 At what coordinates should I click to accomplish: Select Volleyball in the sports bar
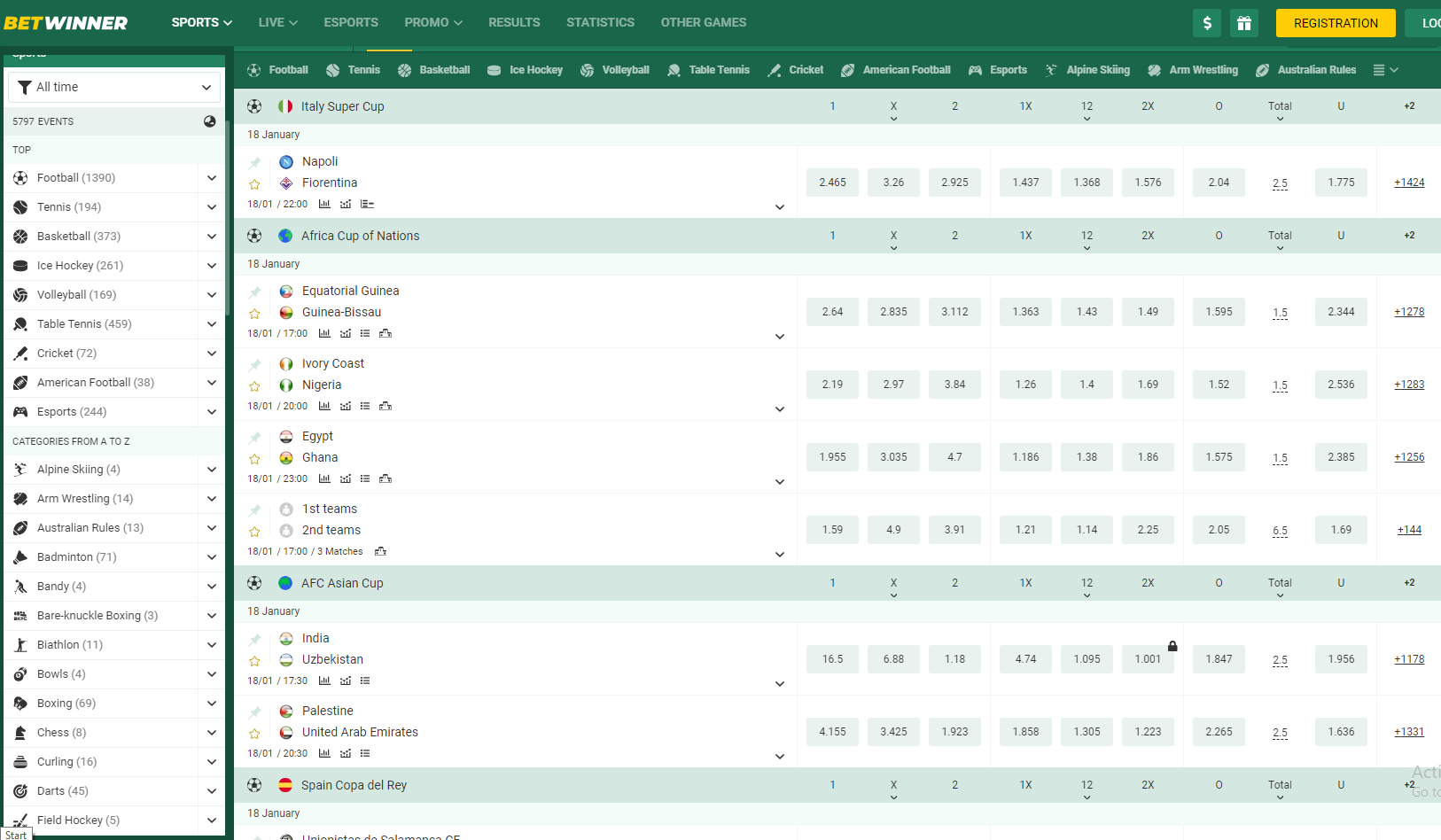(x=615, y=70)
